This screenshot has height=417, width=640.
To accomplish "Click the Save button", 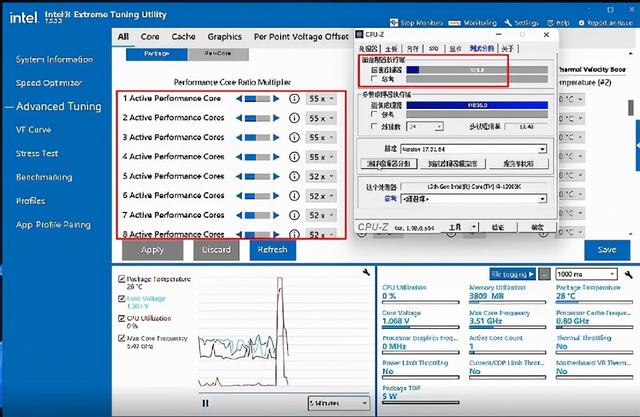I will point(607,250).
